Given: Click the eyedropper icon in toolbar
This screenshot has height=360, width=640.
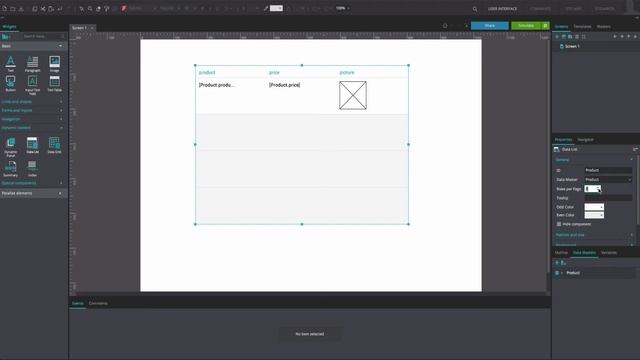Looking at the screenshot, I should coord(266,8).
